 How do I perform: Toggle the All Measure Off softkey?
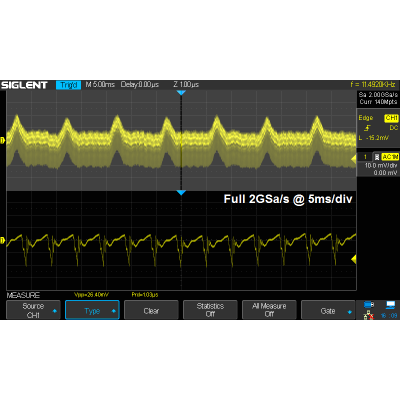[269, 310]
